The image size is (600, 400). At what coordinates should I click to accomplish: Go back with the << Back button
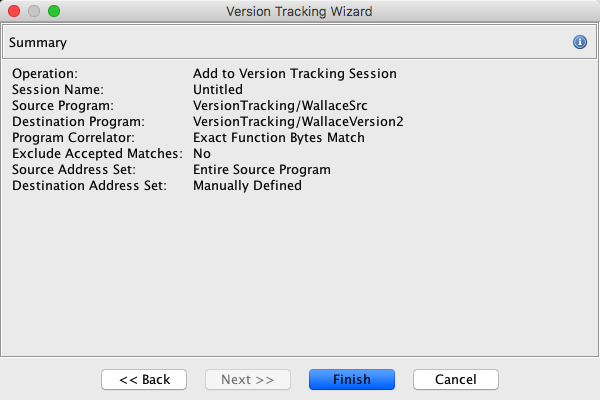[x=144, y=380]
